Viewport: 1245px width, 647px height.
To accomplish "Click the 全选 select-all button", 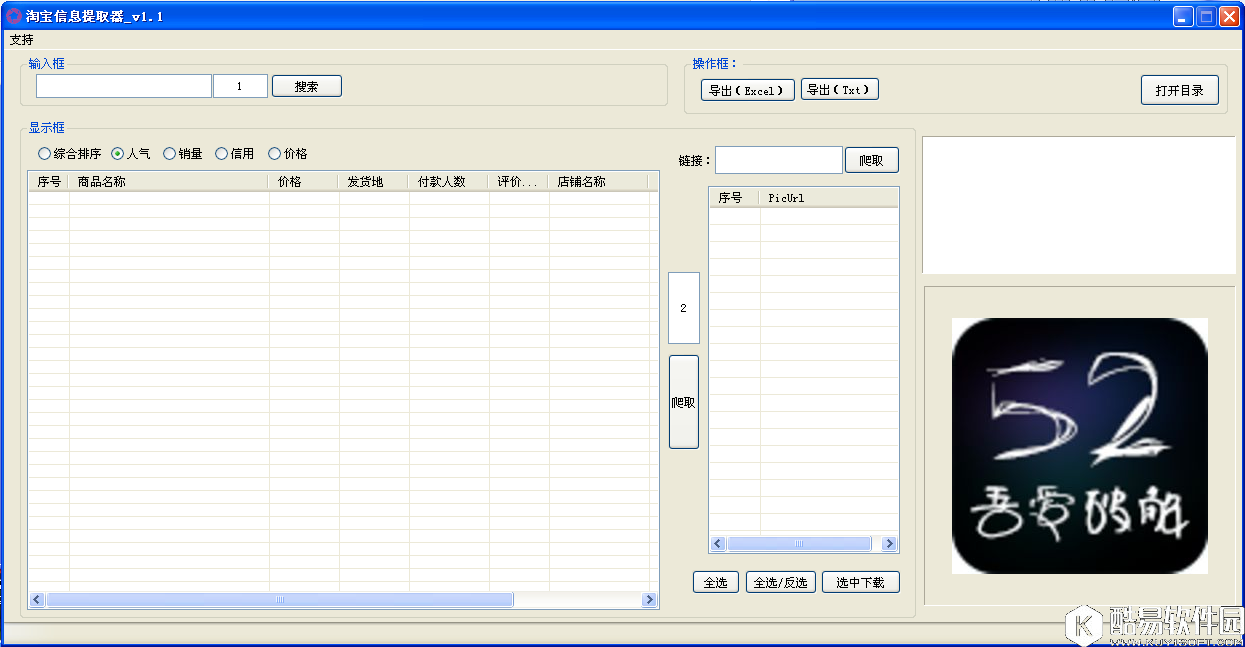I will (x=715, y=581).
